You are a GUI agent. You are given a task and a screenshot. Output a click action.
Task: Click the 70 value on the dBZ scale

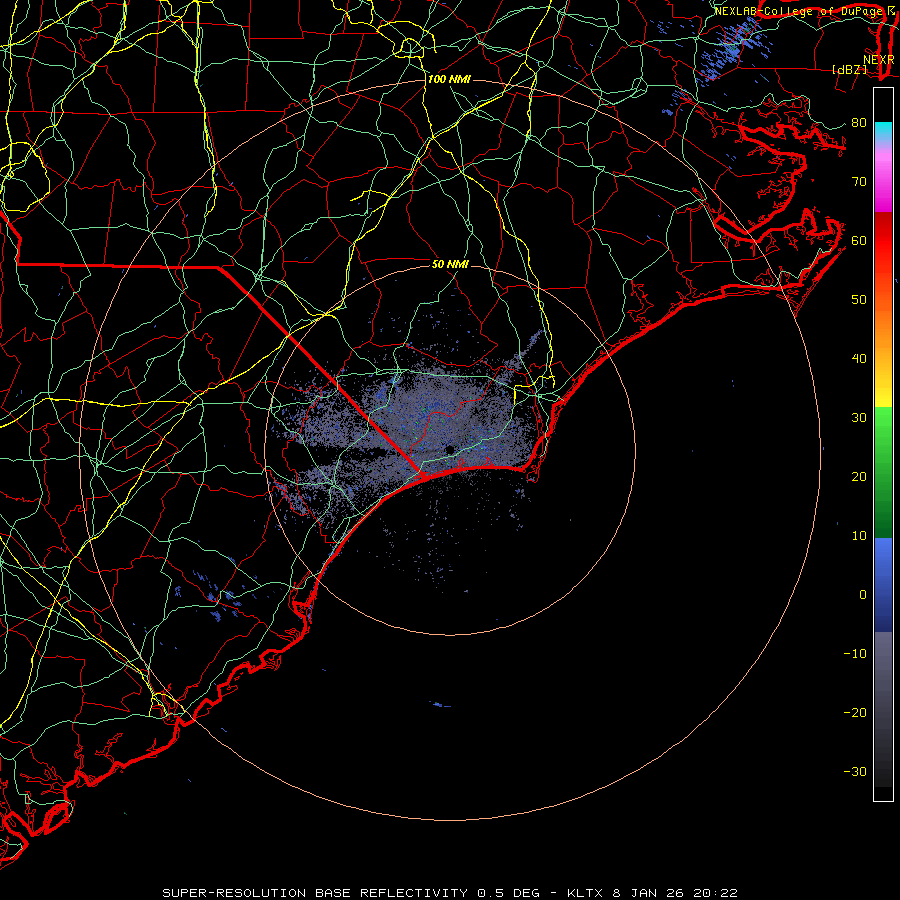pyautogui.click(x=859, y=181)
